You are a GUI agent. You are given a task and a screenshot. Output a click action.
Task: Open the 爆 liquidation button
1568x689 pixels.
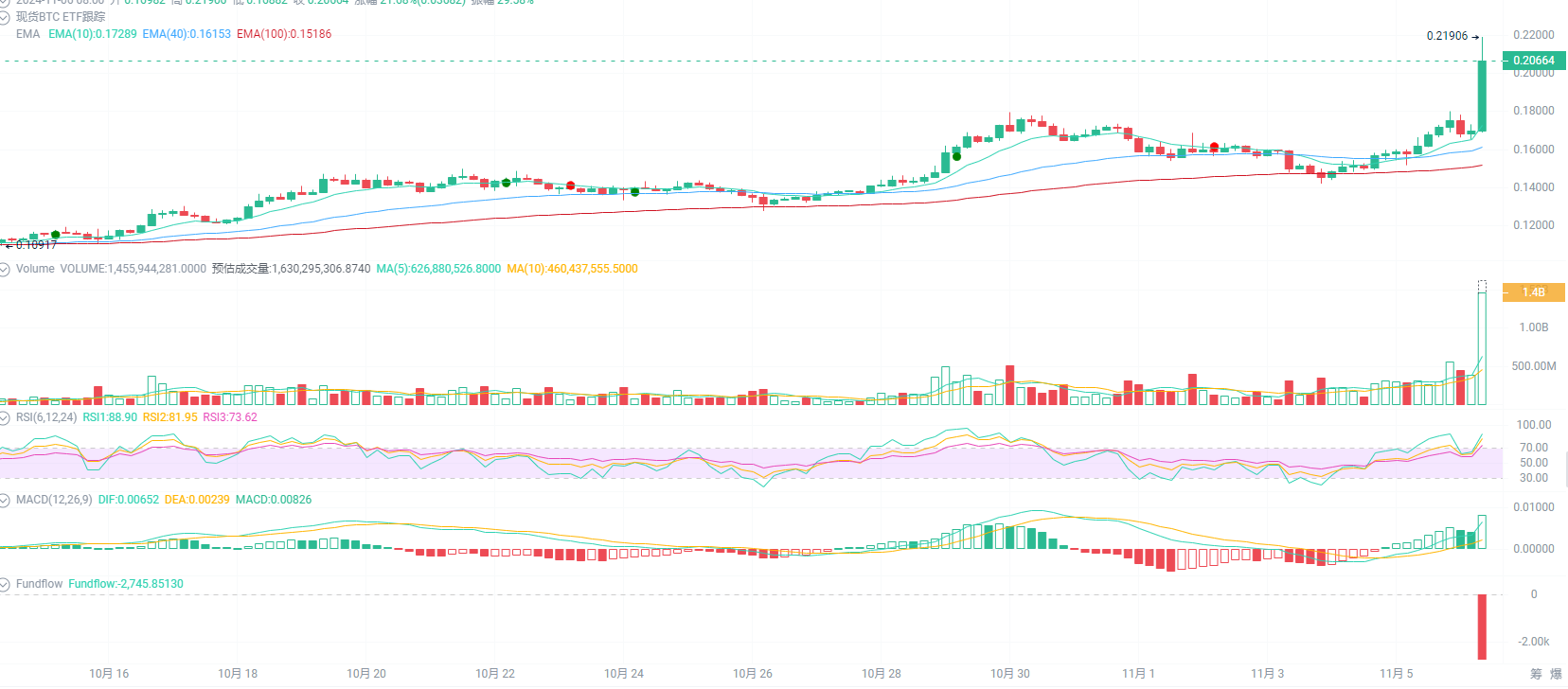(1556, 674)
